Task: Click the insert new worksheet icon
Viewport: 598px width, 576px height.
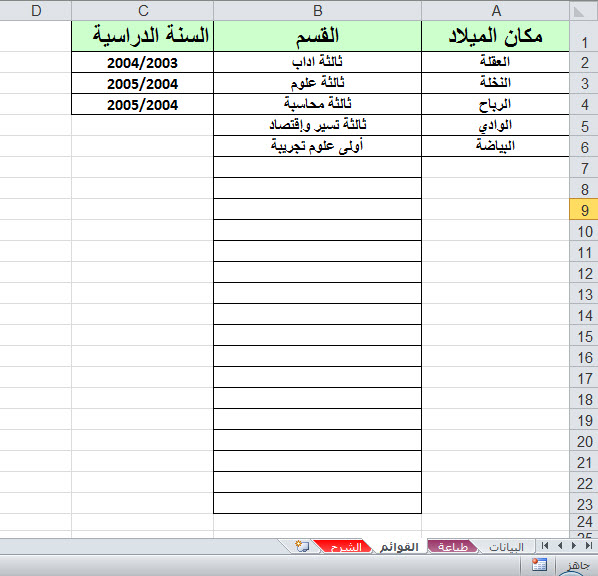Action: [x=302, y=546]
